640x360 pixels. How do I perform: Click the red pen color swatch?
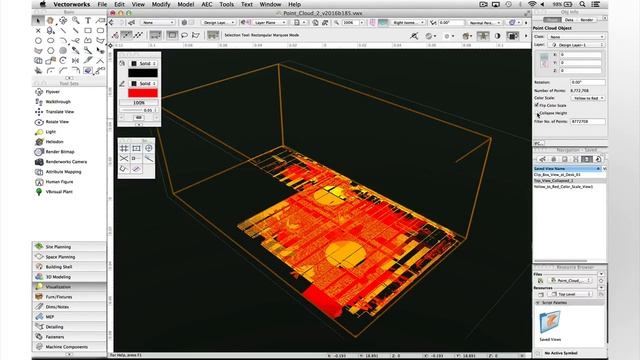[x=143, y=93]
